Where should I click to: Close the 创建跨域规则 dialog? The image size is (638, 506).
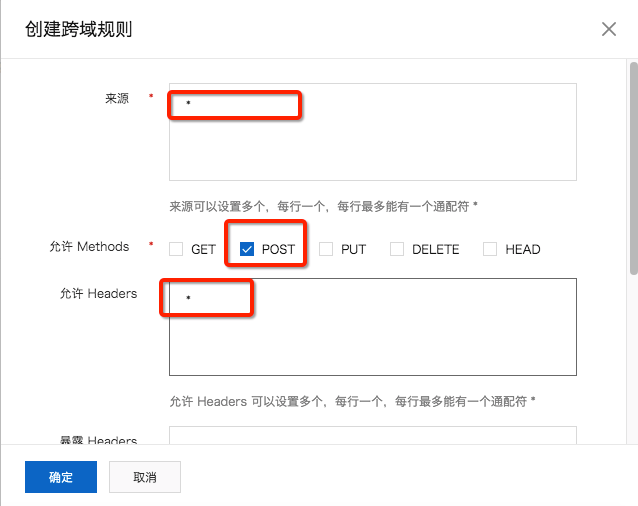coord(608,29)
